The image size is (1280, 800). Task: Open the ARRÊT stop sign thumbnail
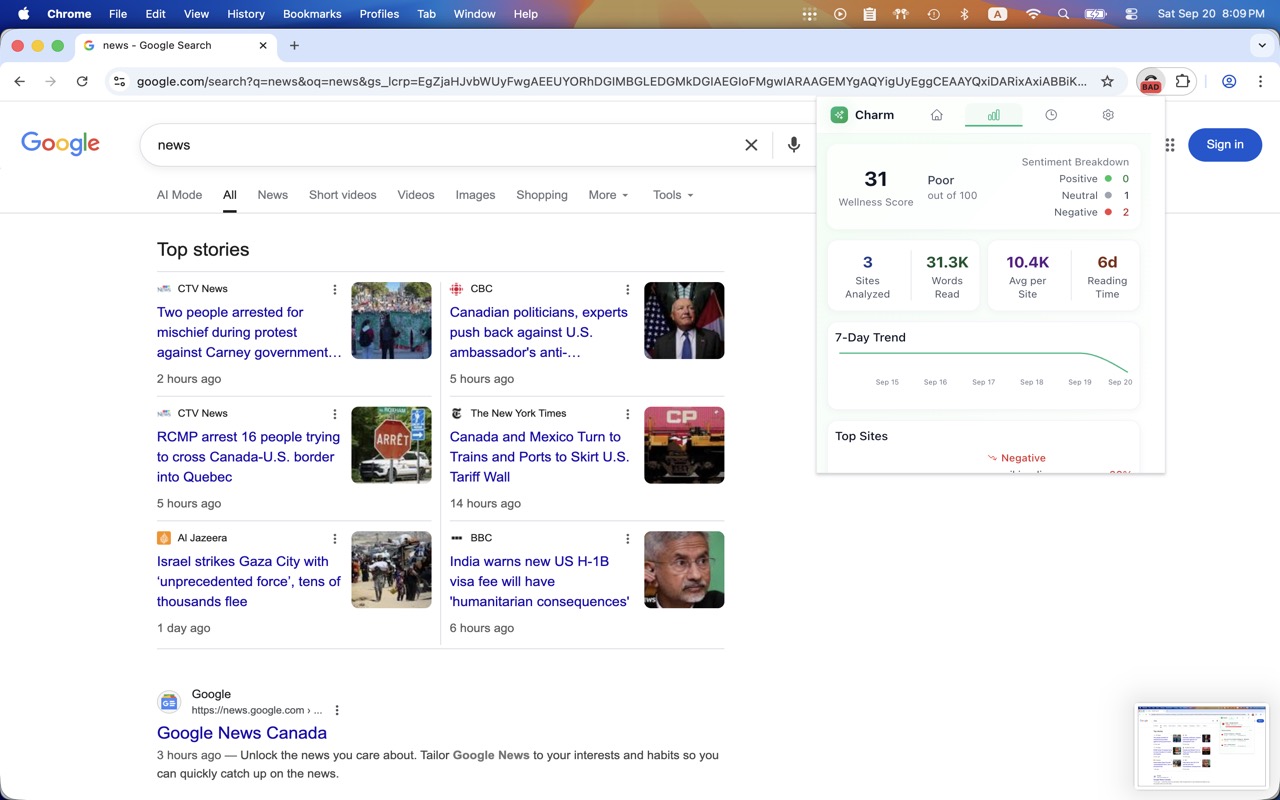pos(391,445)
